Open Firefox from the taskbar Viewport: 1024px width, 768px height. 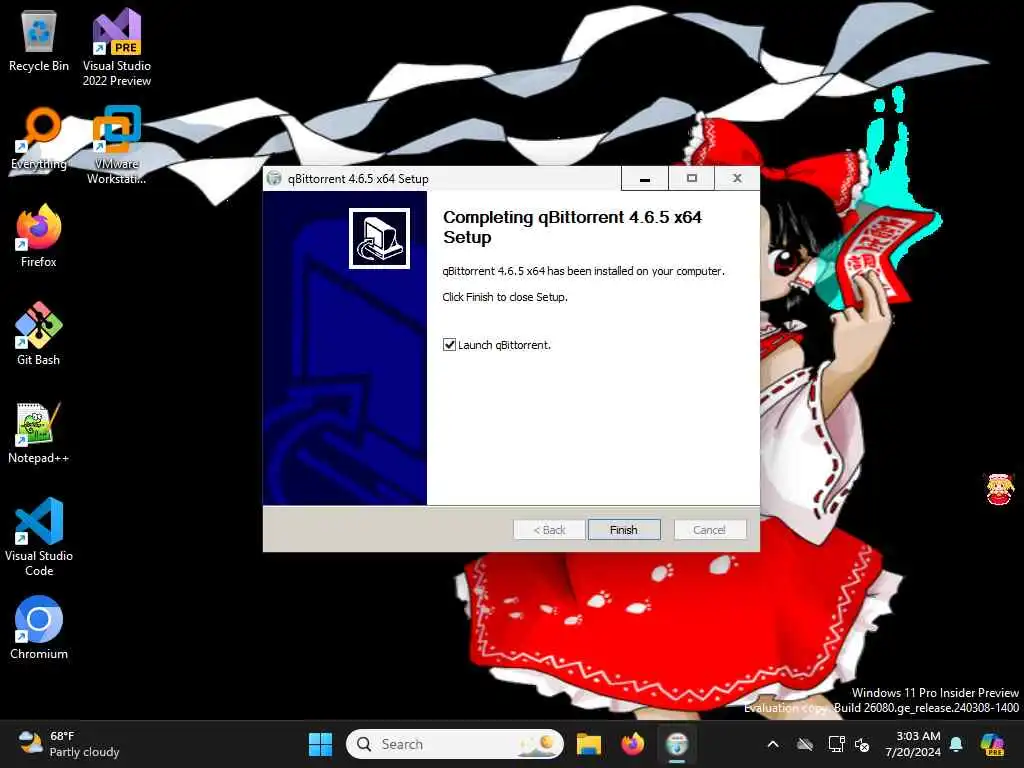(x=632, y=744)
